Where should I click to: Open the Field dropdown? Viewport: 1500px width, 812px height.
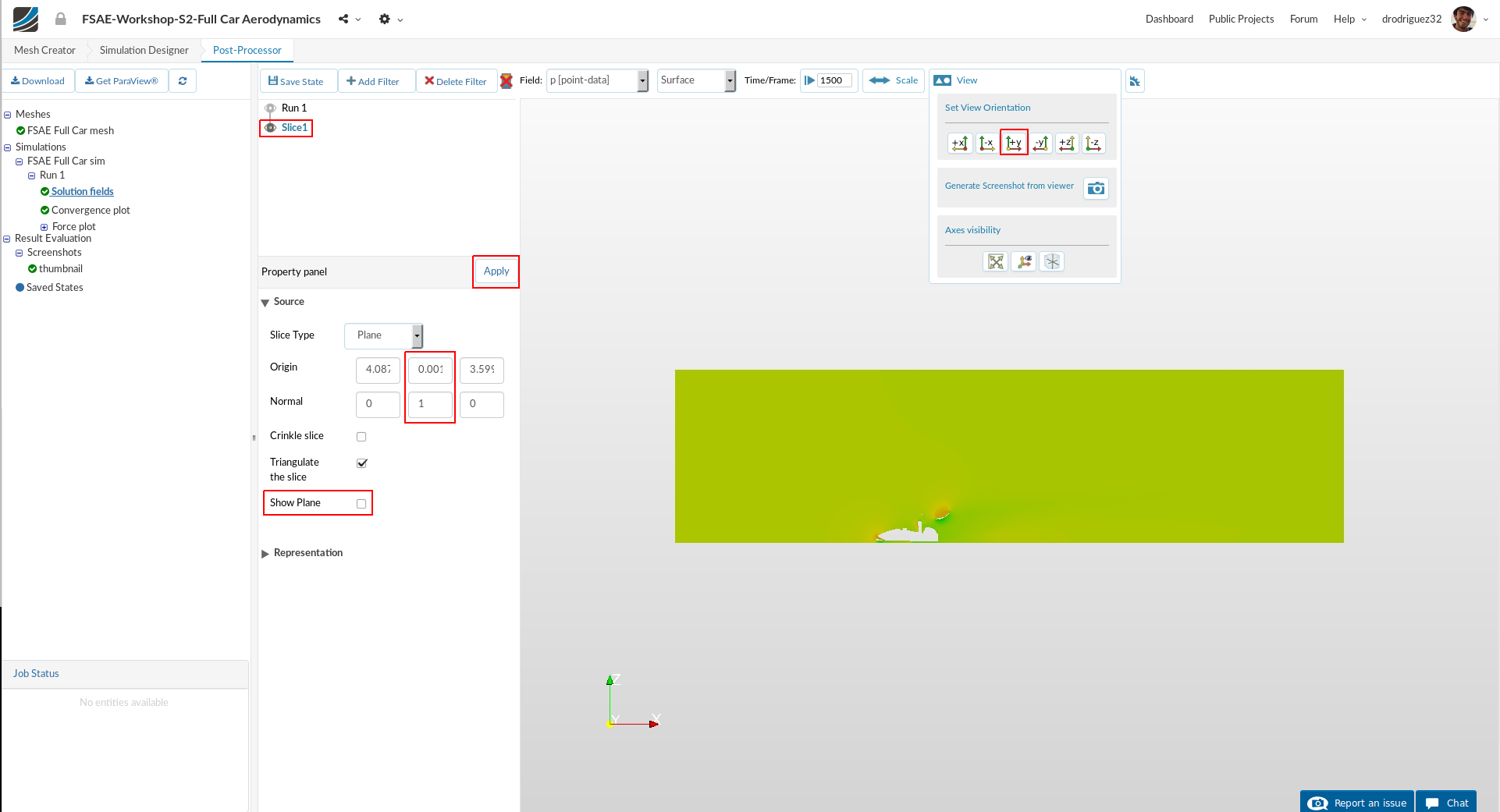597,80
